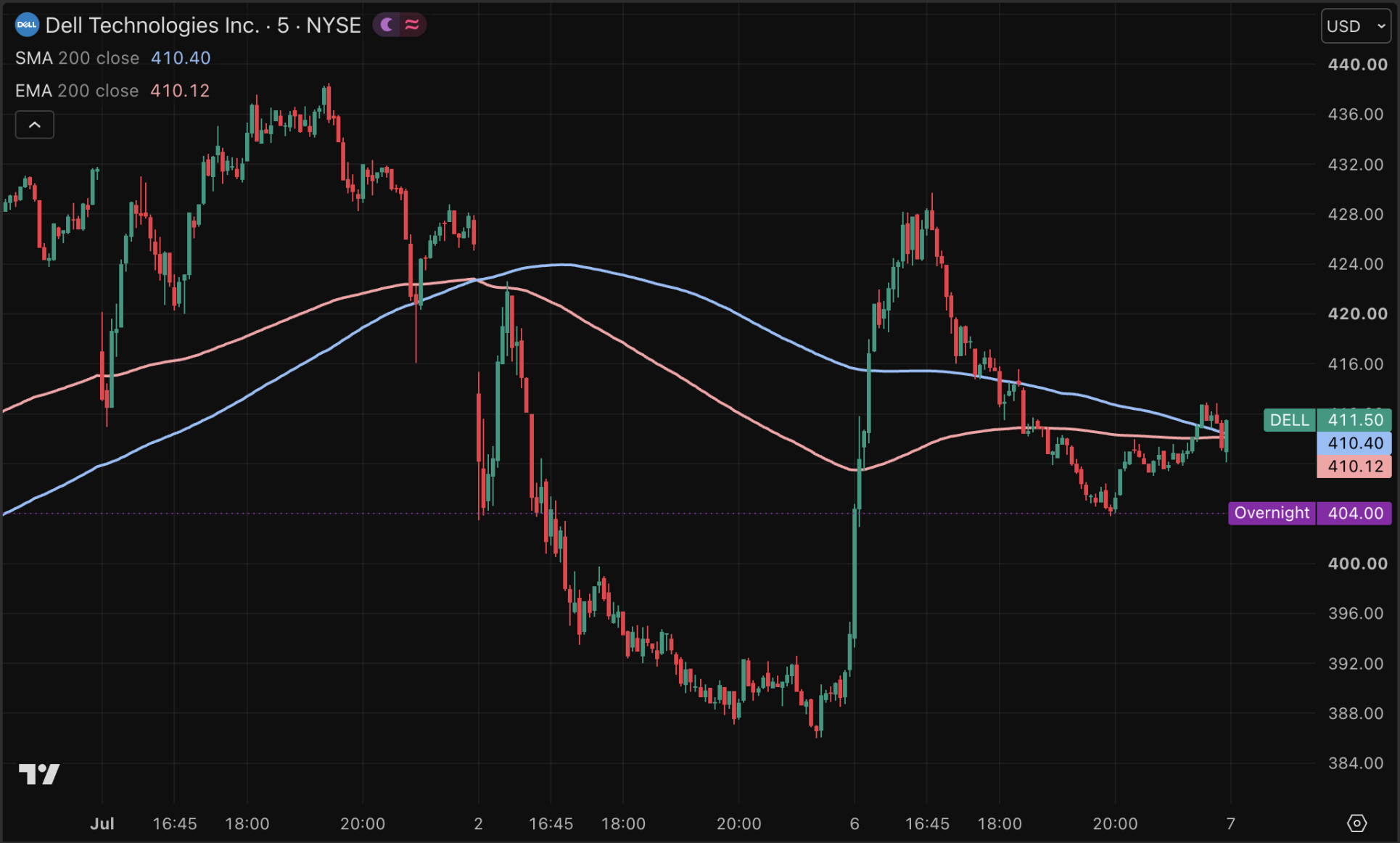Click the TradingView logo
1400x843 pixels.
point(39,774)
